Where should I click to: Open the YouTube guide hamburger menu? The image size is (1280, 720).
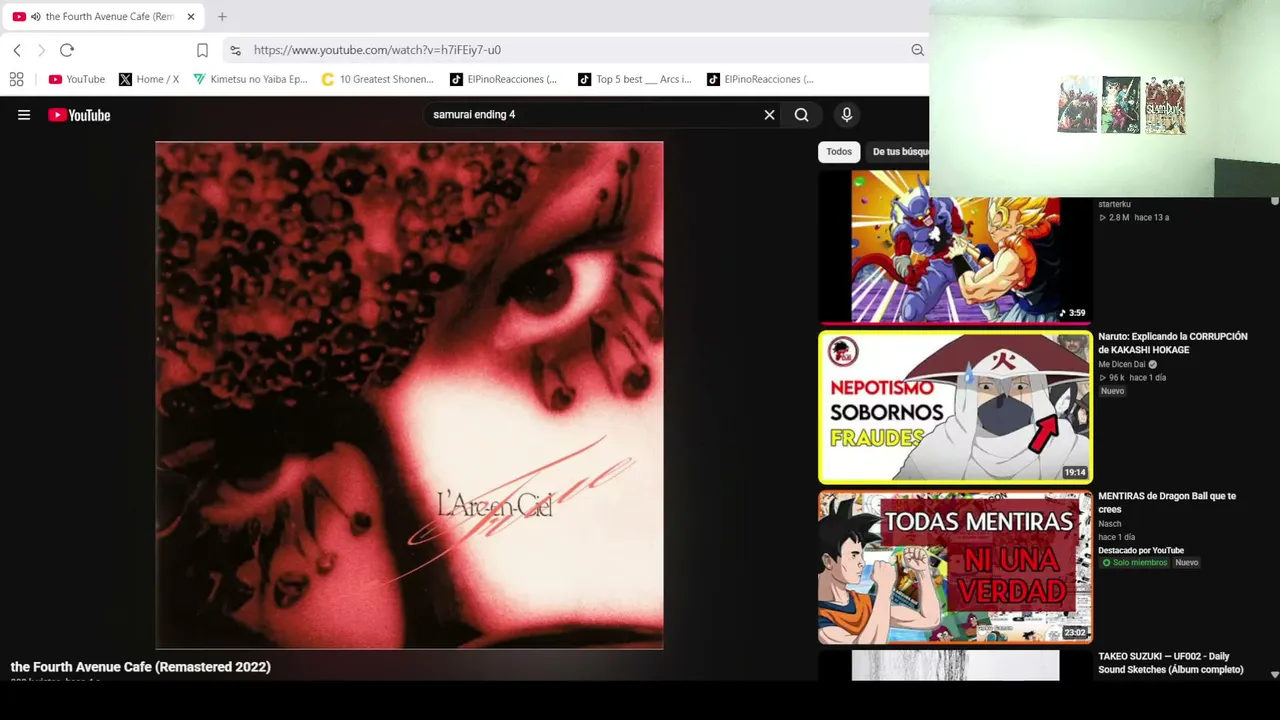click(24, 115)
